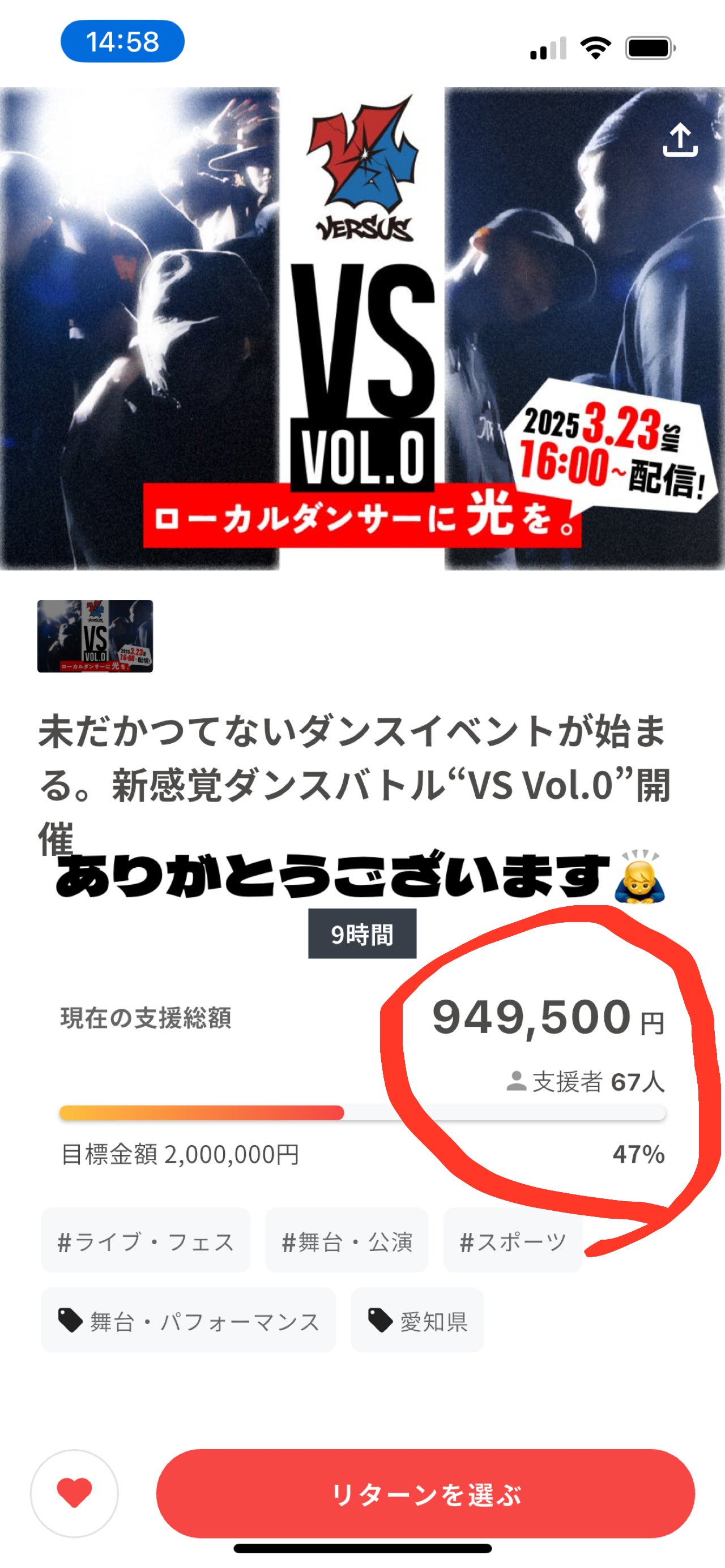Tap the battery status icon
The width and height of the screenshot is (725, 1568).
click(x=651, y=48)
